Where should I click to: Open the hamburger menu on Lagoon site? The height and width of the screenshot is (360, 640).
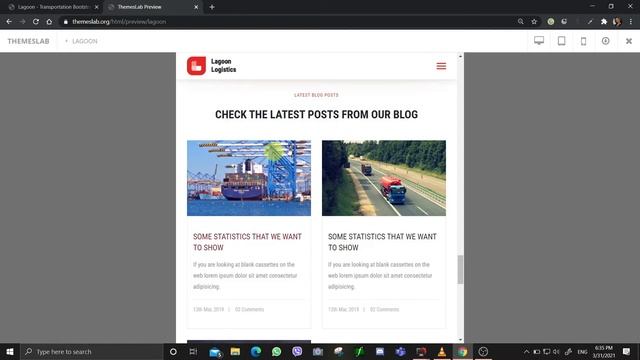[x=441, y=66]
